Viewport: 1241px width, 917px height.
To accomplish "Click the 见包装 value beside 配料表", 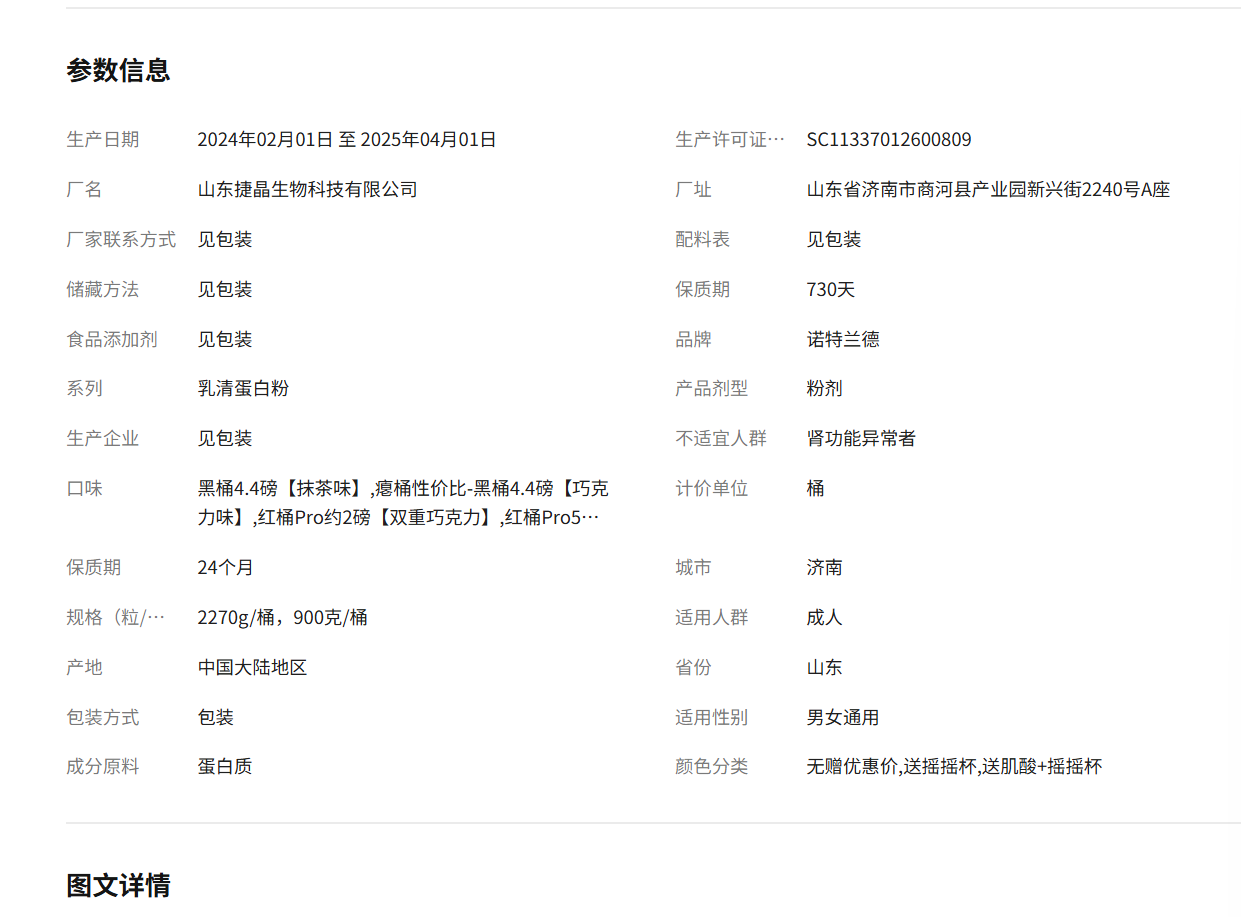I will click(x=834, y=240).
